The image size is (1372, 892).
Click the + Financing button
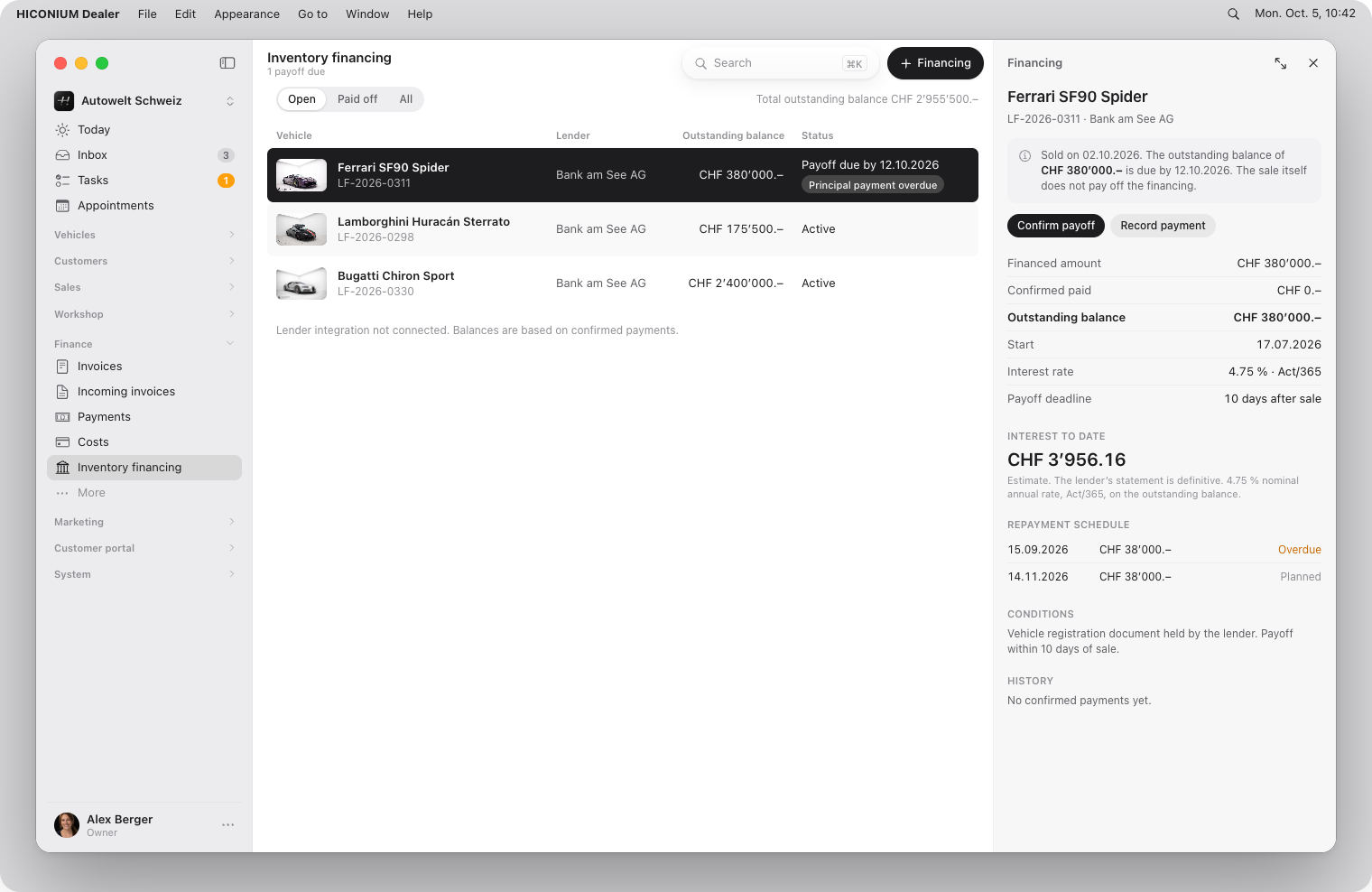pyautogui.click(x=935, y=63)
